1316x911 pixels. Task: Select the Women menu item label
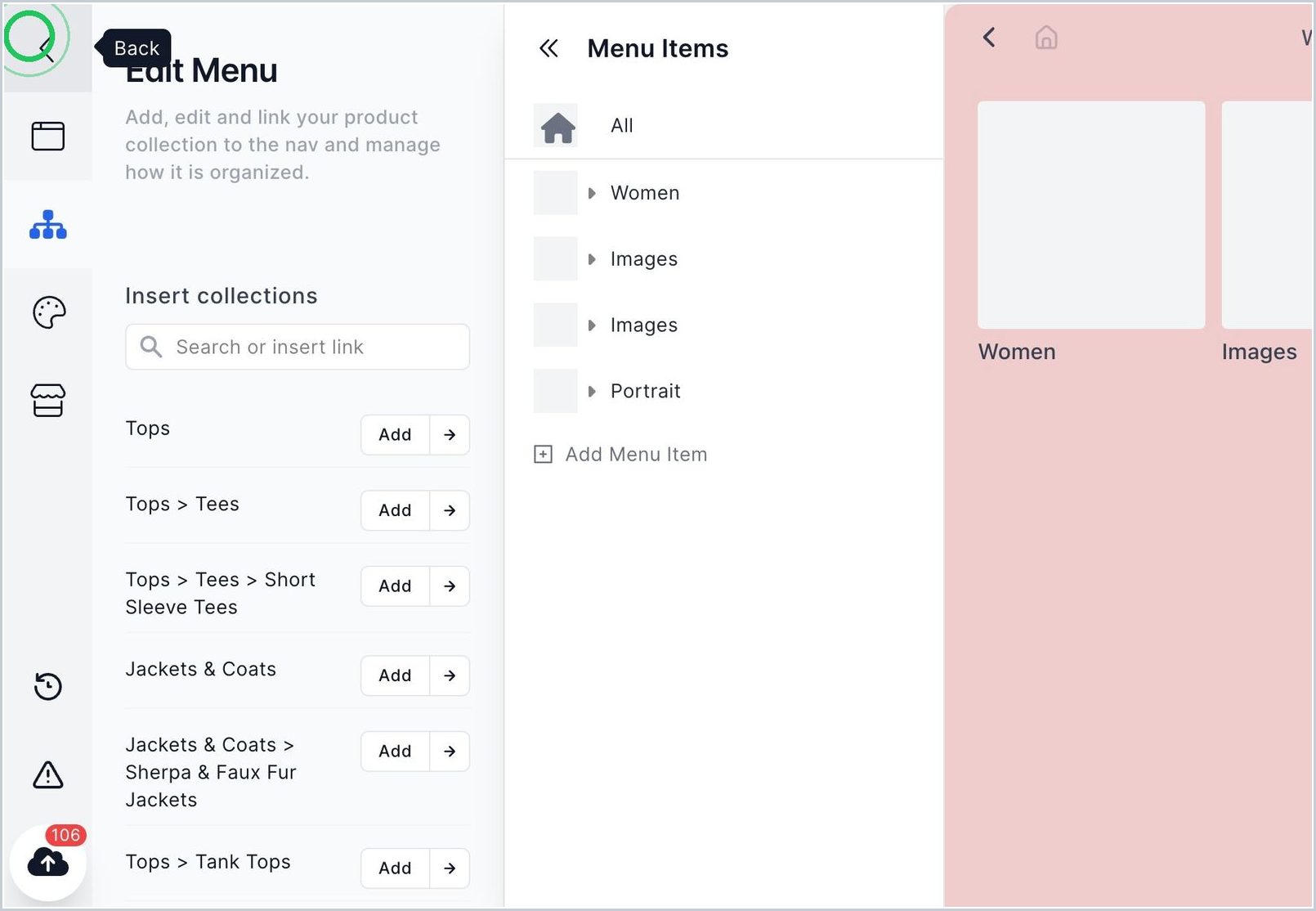click(645, 193)
